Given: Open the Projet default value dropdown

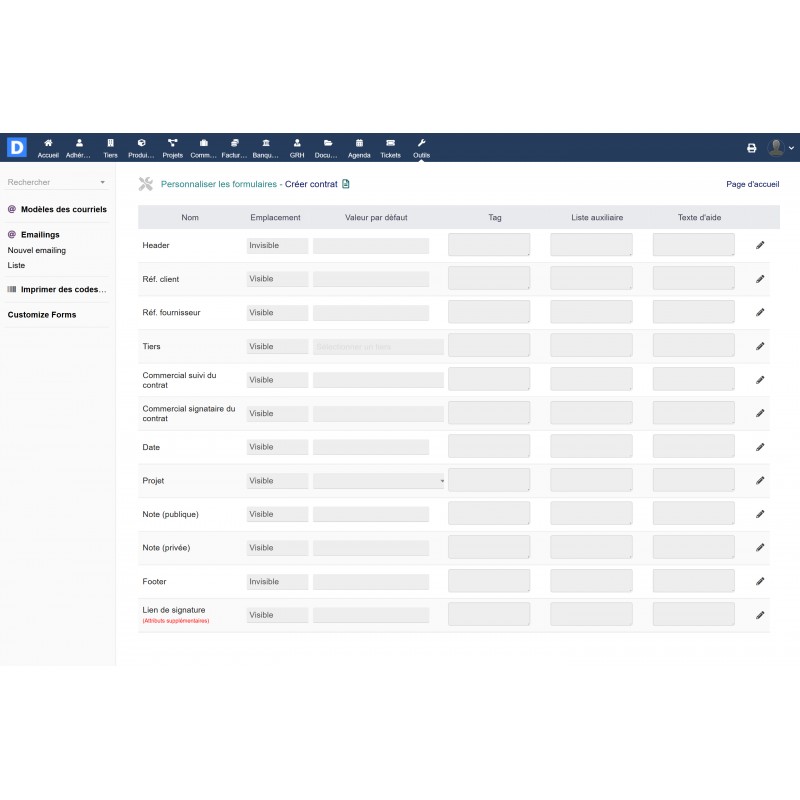Looking at the screenshot, I should click(x=440, y=480).
